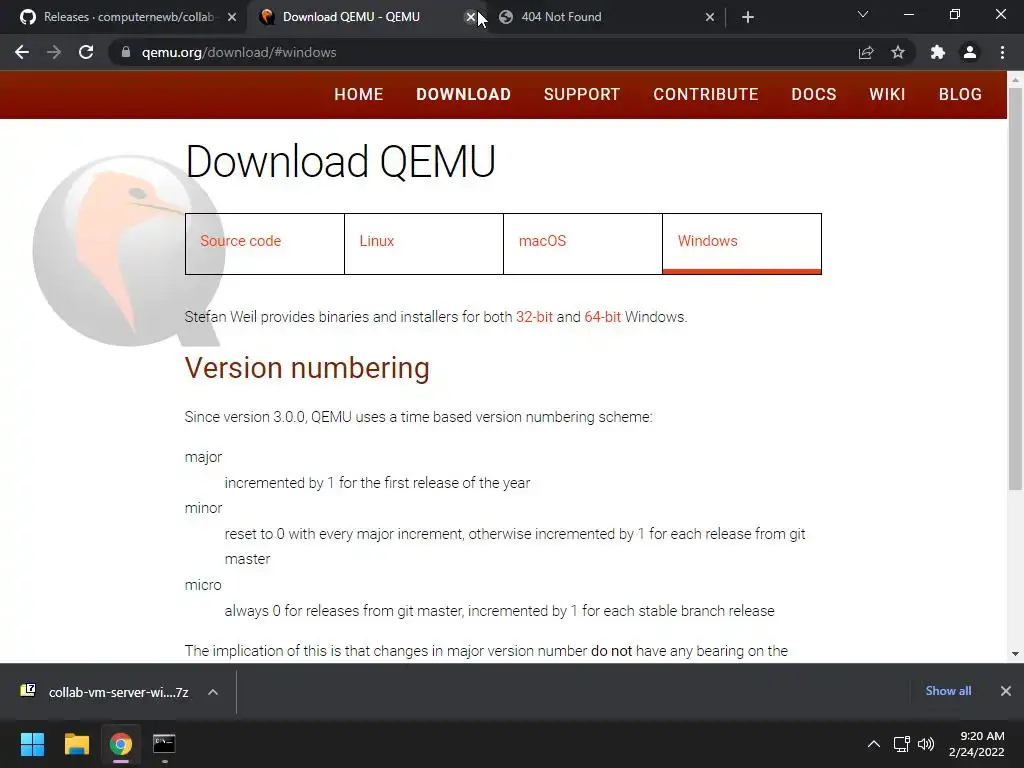This screenshot has width=1024, height=768.
Task: Click the page scrollbar up arrow
Action: coord(1015,79)
